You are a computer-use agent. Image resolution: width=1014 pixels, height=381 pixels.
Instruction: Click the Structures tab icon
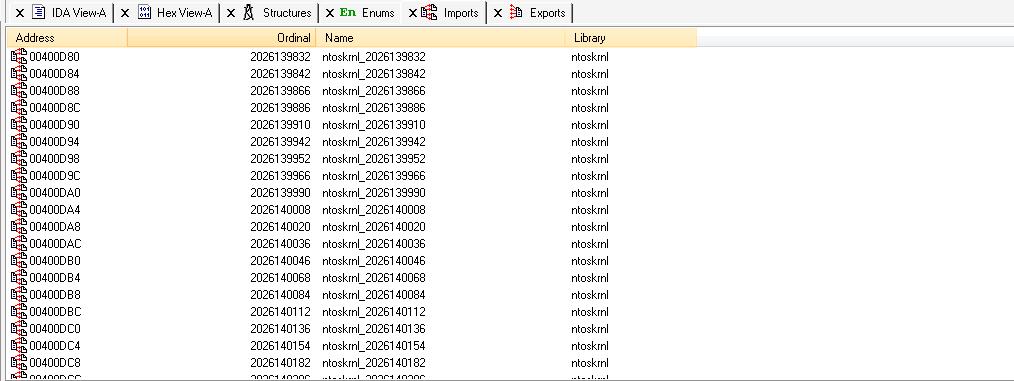pyautogui.click(x=249, y=12)
